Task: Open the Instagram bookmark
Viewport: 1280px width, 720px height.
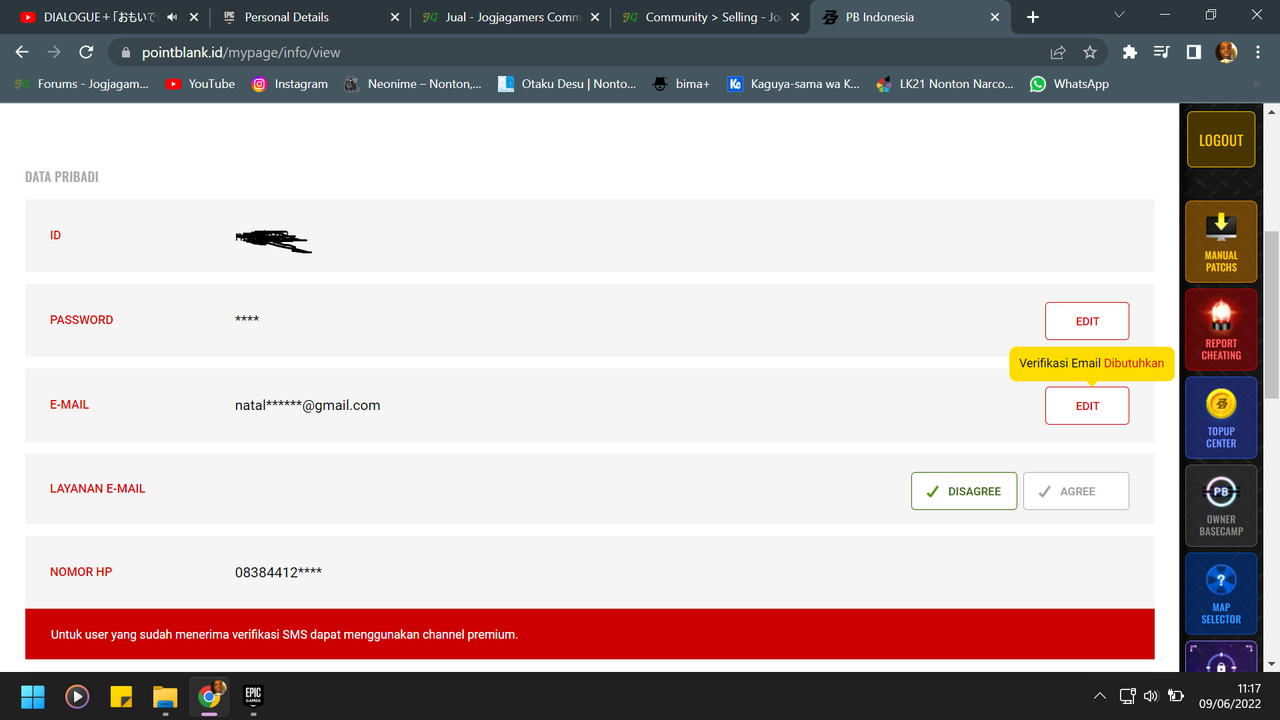Action: [290, 84]
